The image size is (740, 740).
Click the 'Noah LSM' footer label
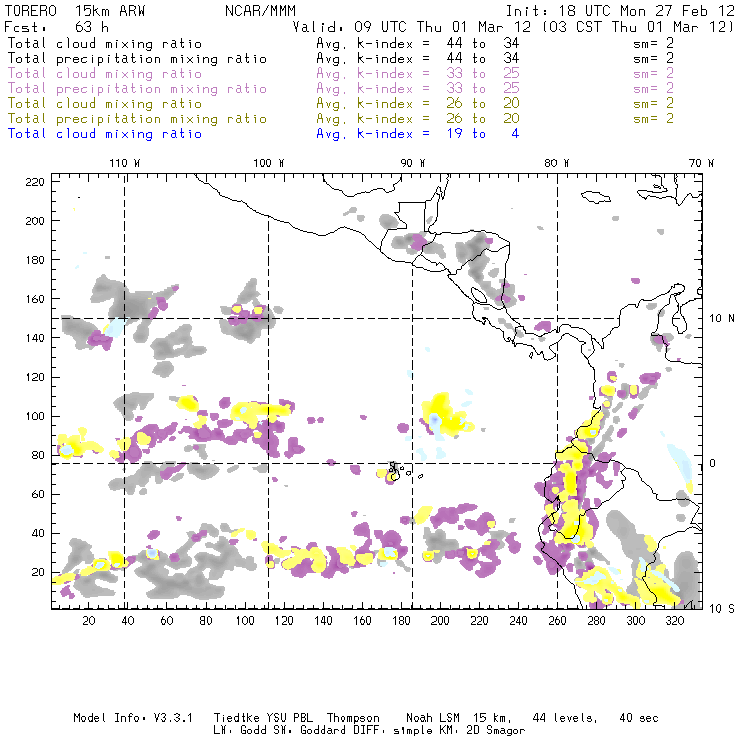[x=433, y=718]
